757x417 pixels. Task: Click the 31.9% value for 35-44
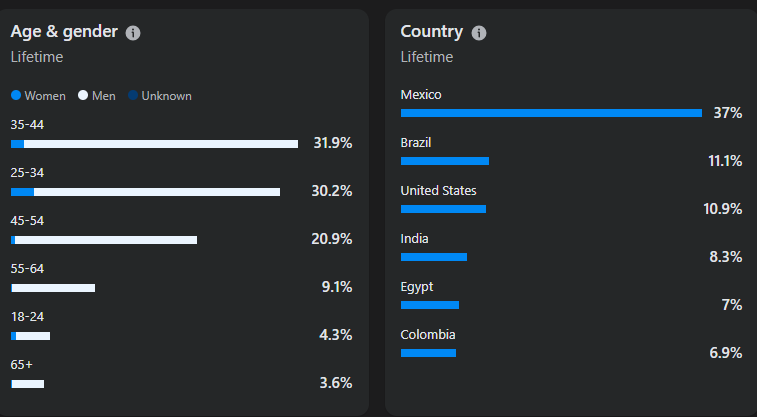[x=332, y=143]
